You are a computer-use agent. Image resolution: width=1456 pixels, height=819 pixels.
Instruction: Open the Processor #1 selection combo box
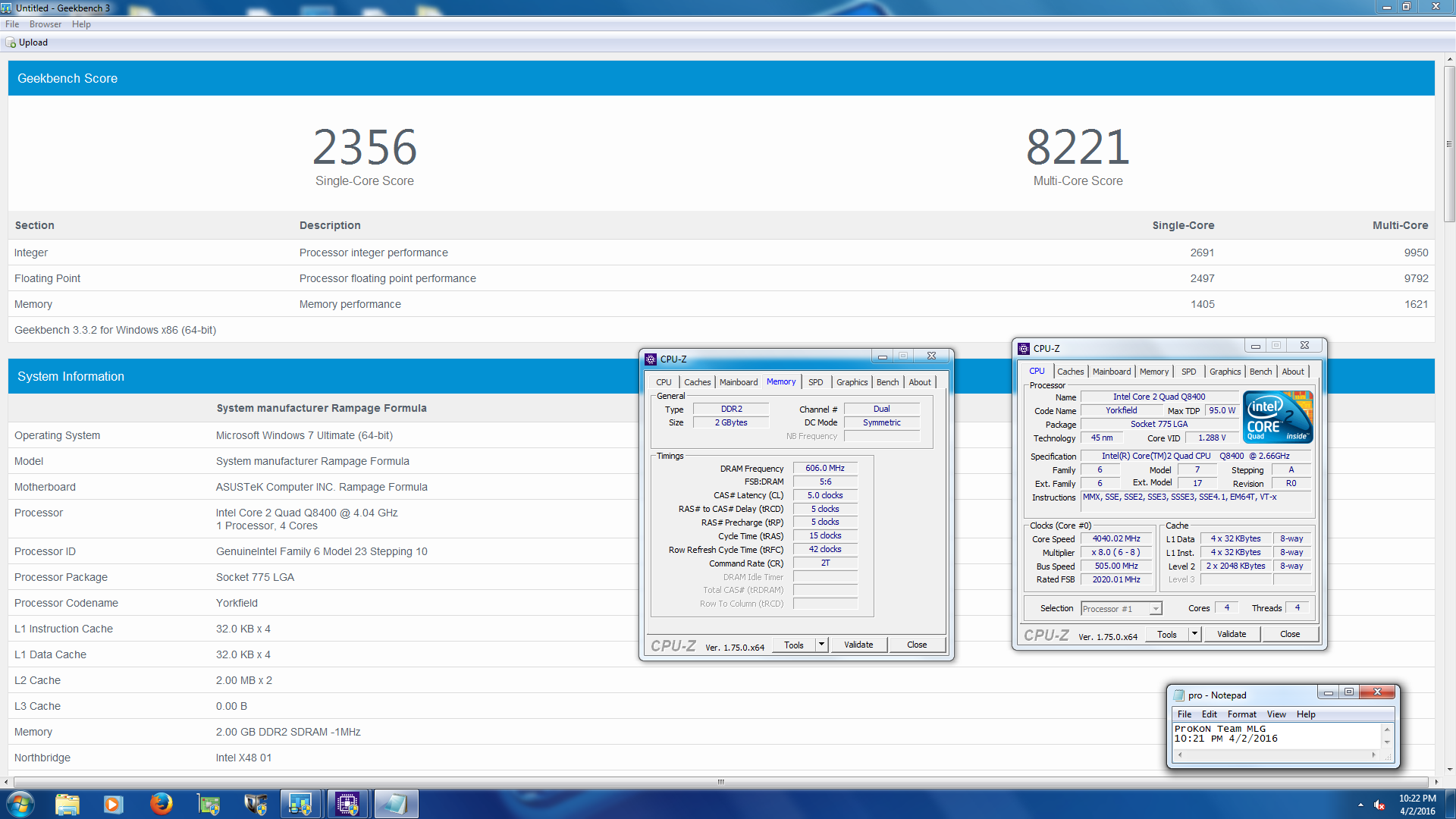[1122, 609]
